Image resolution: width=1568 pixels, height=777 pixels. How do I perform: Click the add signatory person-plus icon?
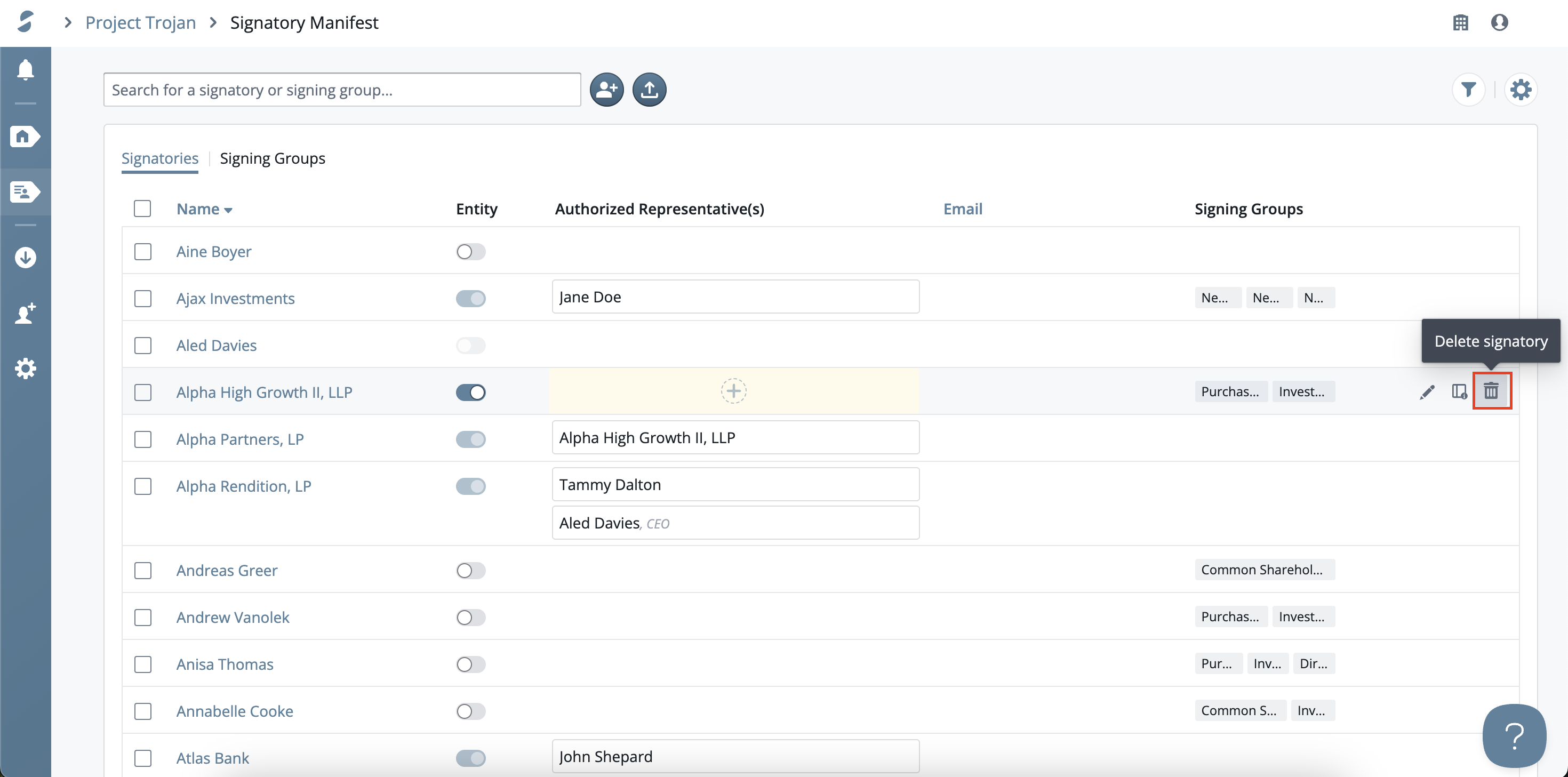coord(606,90)
